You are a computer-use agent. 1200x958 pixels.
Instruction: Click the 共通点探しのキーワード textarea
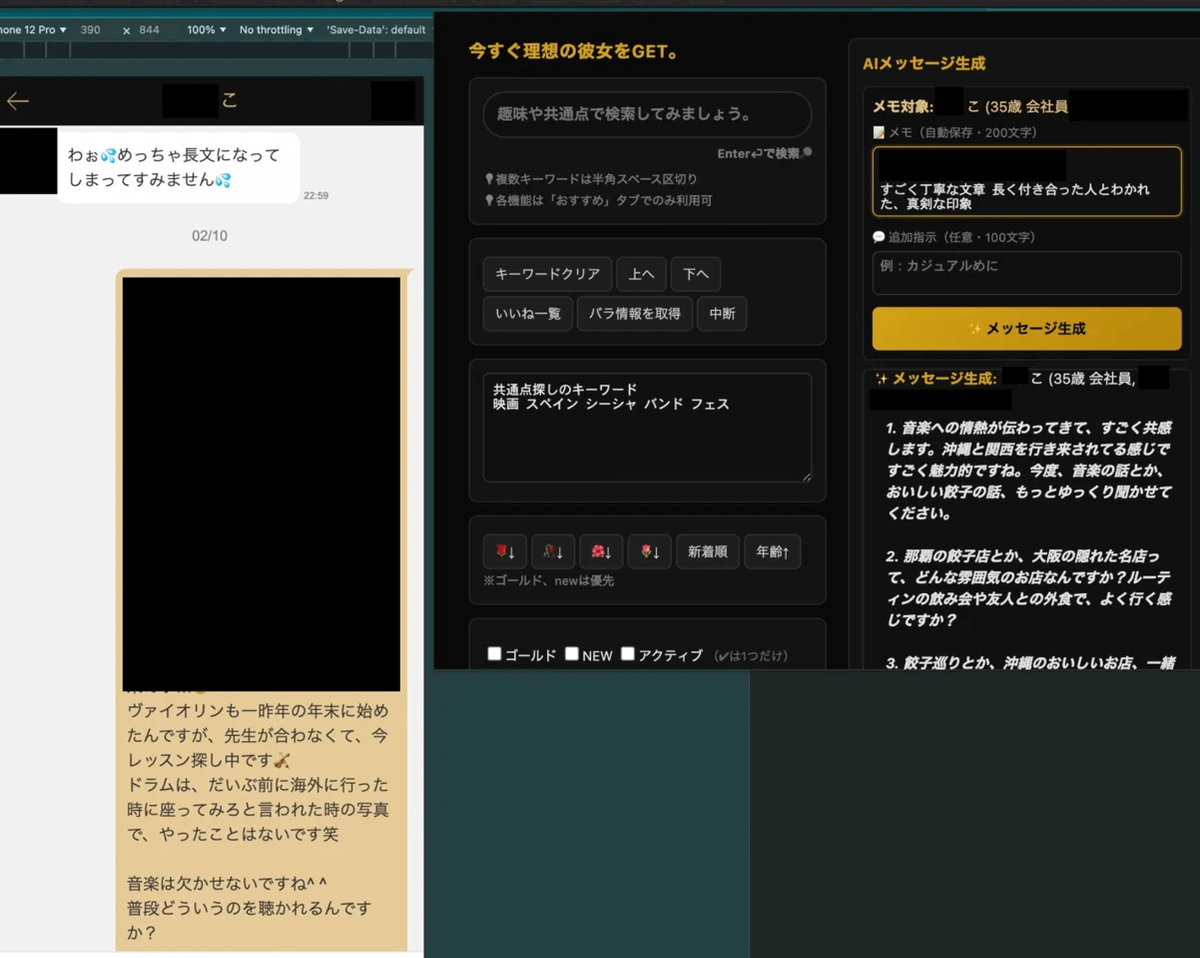point(647,428)
